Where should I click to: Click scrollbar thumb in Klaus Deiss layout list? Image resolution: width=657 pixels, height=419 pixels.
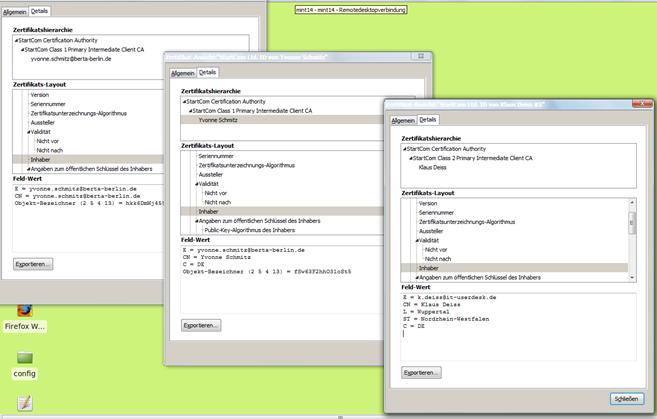632,223
